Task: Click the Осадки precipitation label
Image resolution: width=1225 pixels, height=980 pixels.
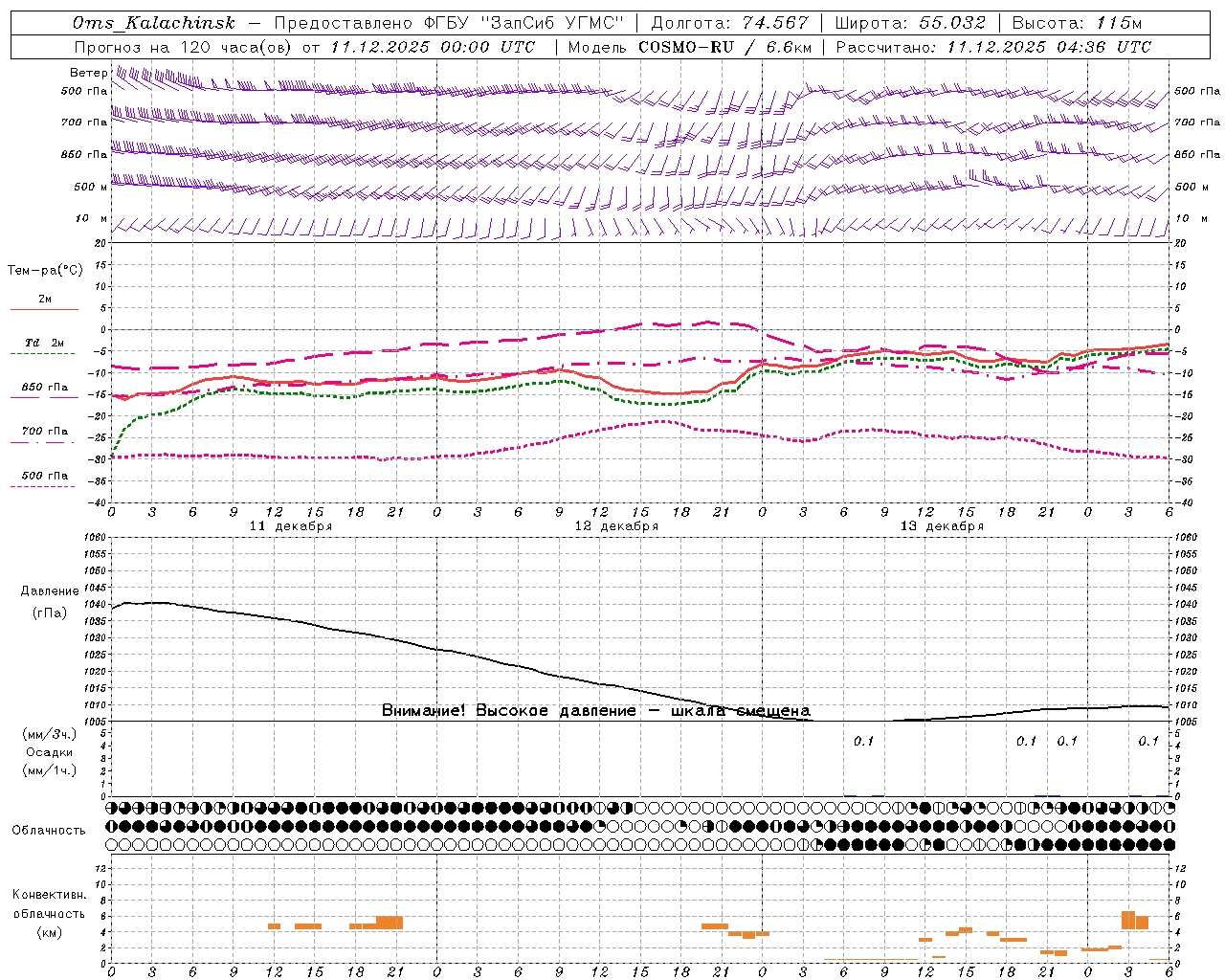Action: coord(50,752)
